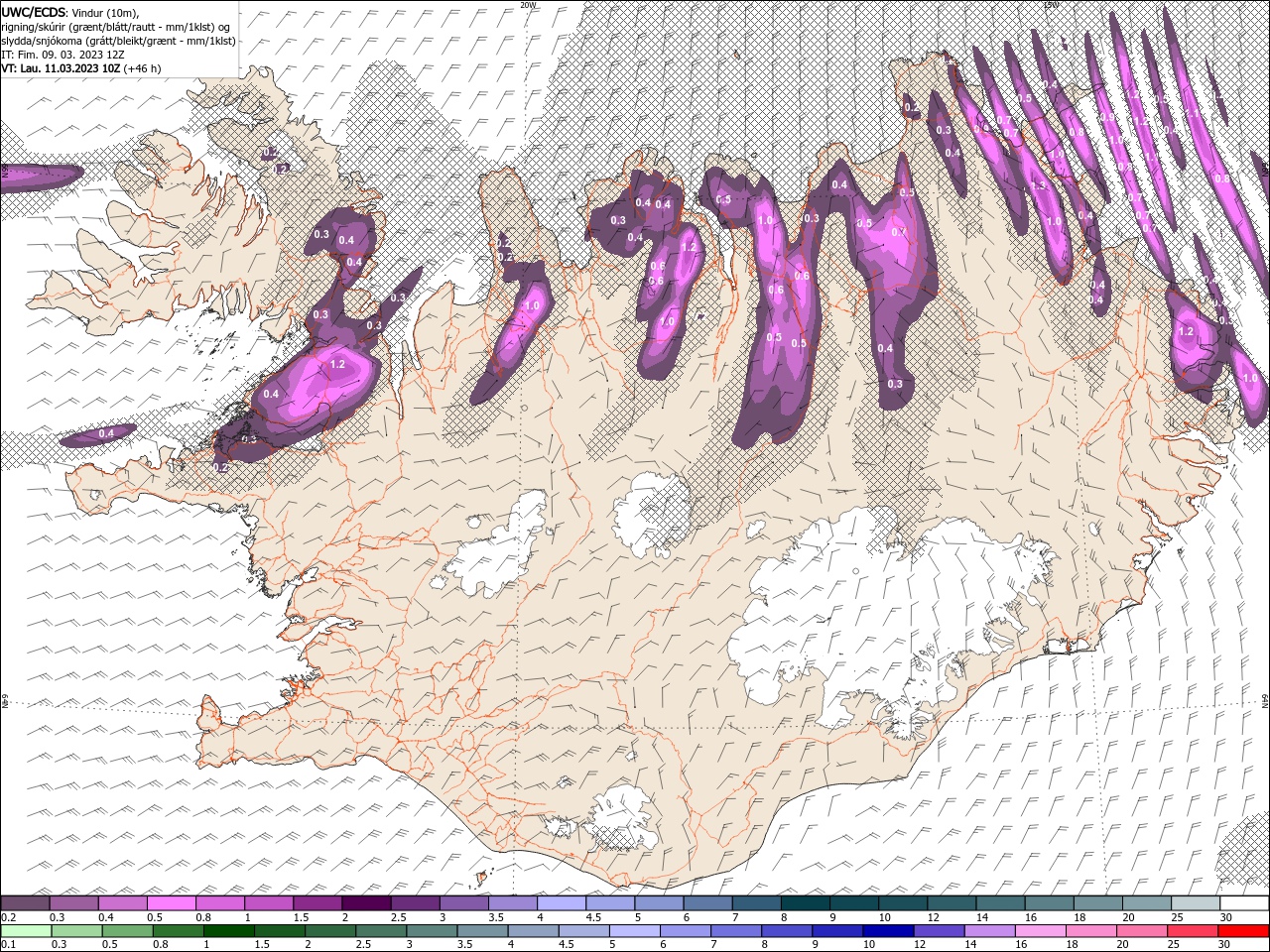The width and height of the screenshot is (1270, 952).
Task: Pick upper legend swatch between 4 and 4.5
Action: coord(562,903)
